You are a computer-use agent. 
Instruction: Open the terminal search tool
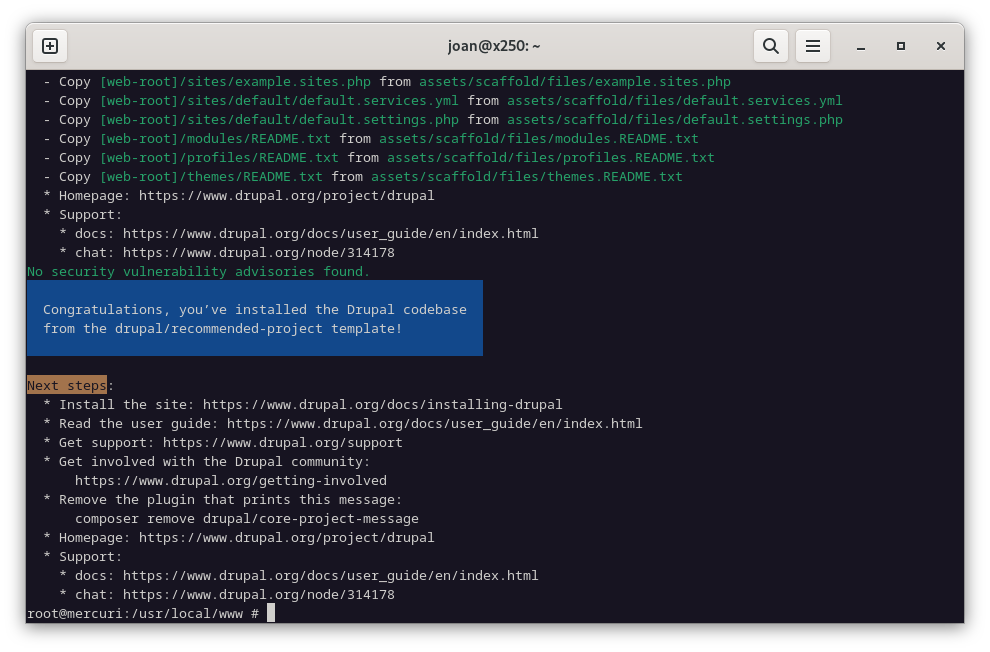click(x=770, y=46)
